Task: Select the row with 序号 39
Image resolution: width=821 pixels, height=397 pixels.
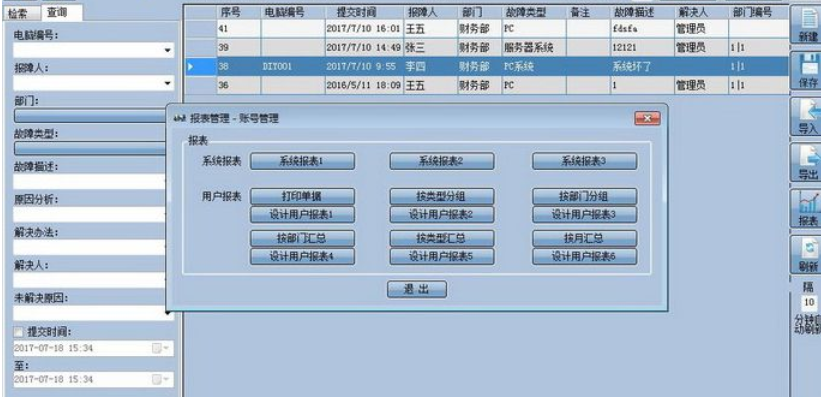Action: click(x=487, y=48)
